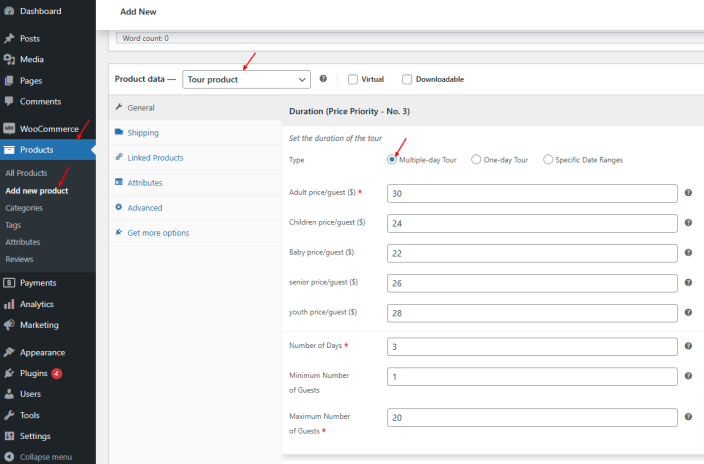Click the Maximum Number of Guests field
Screen dimensions: 704x464
(531, 416)
